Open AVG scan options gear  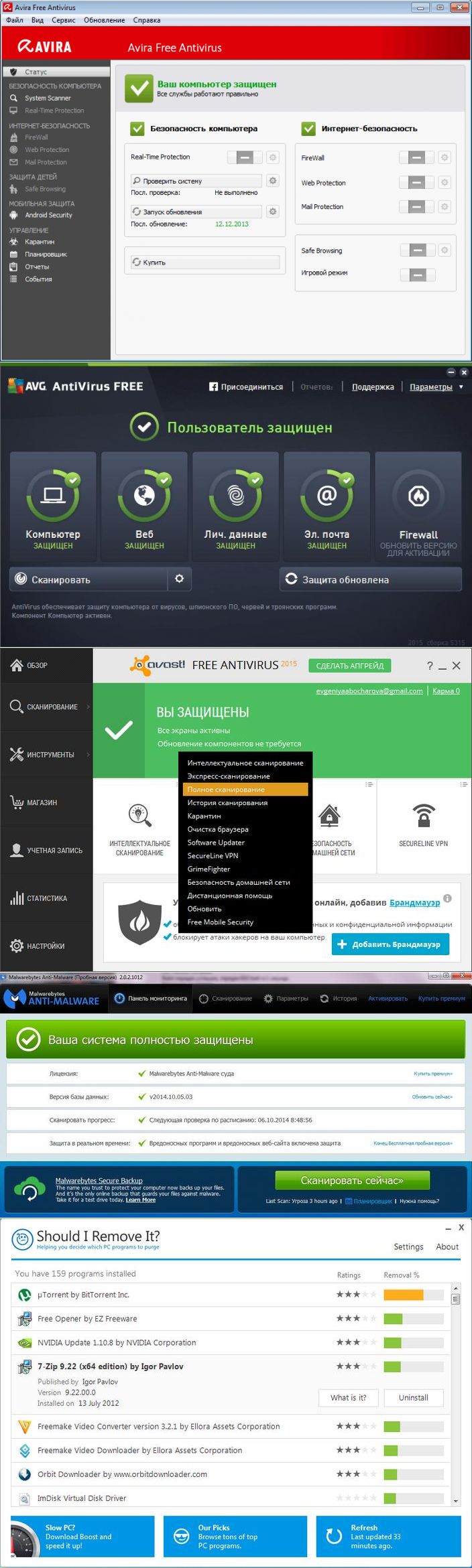(x=179, y=579)
